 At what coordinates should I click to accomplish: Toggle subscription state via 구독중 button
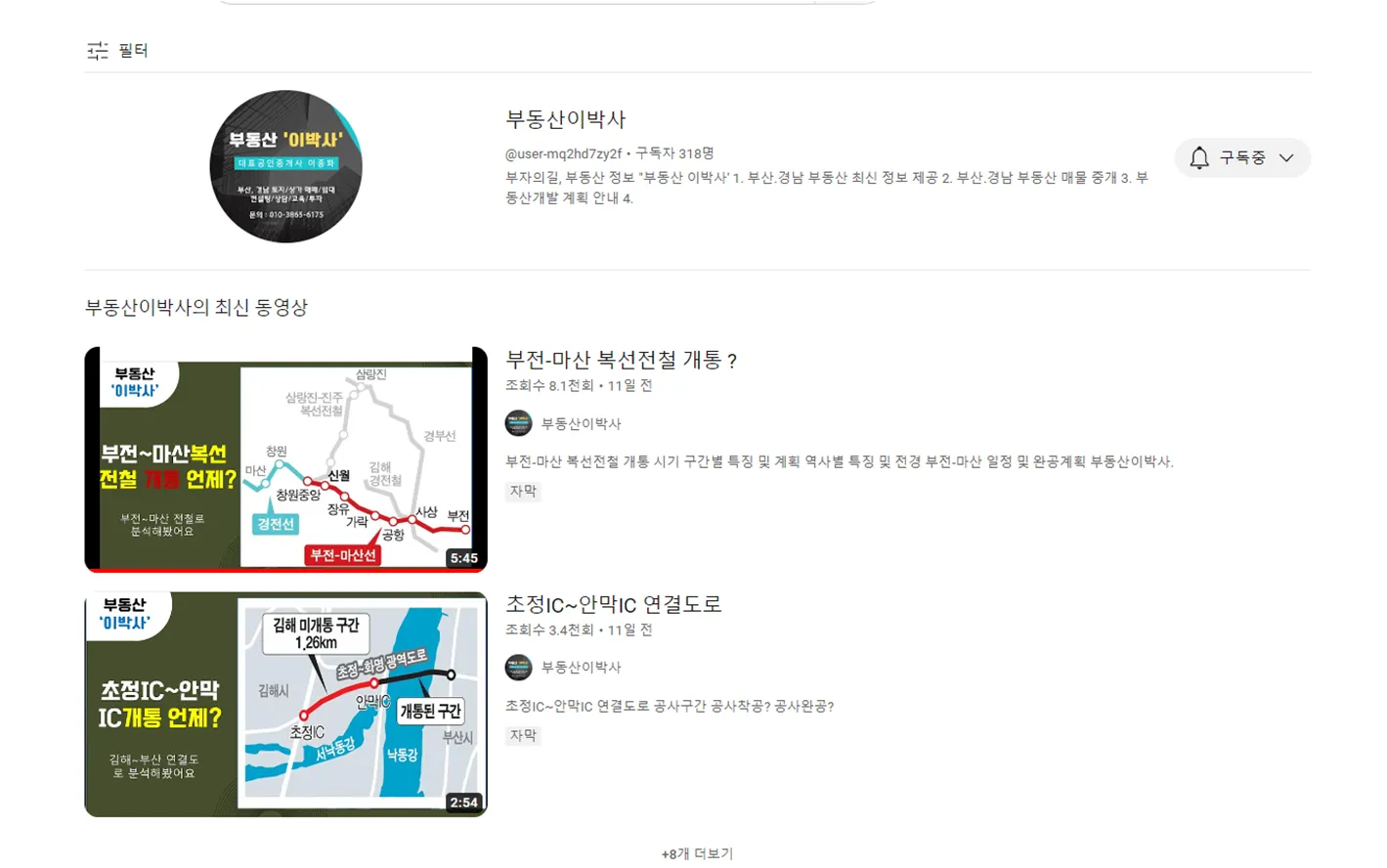coord(1242,157)
